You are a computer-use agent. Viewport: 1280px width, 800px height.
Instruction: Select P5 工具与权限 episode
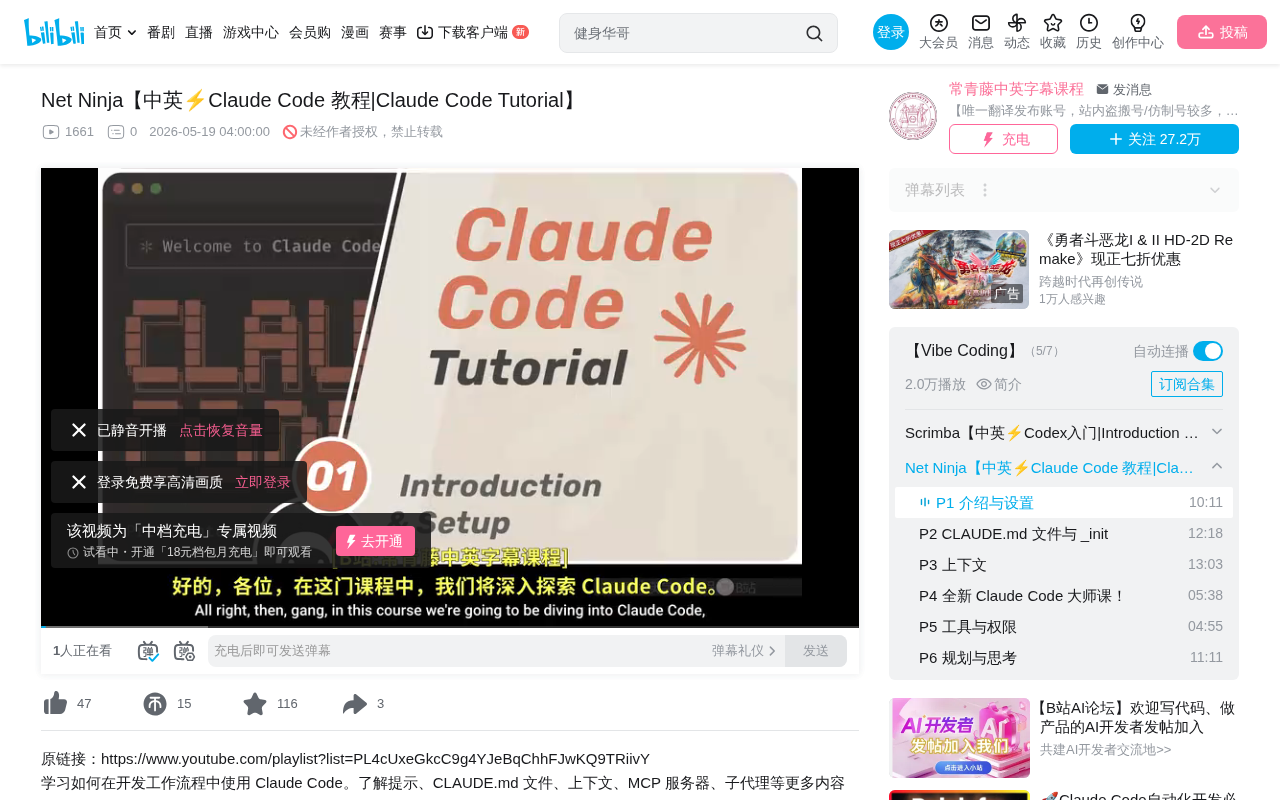[x=1064, y=626]
